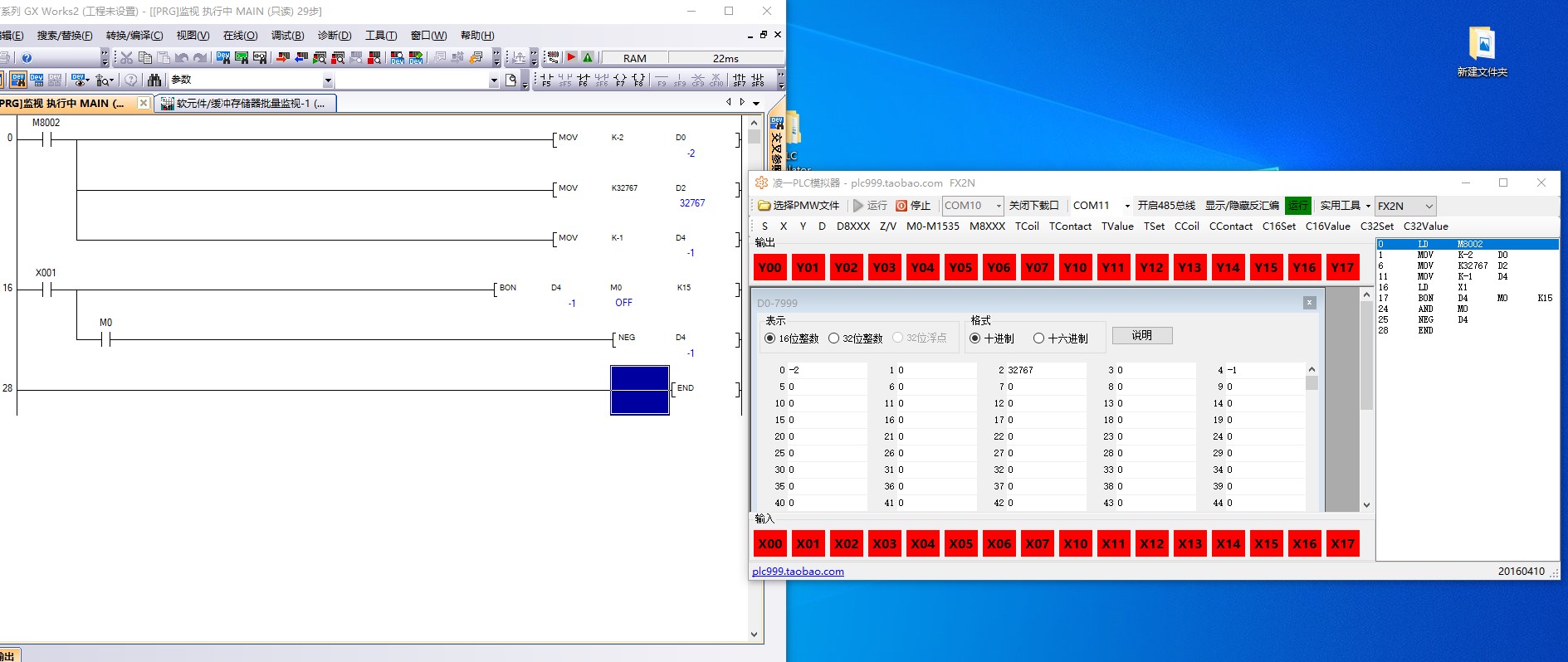Viewport: 1568px width, 662px height.
Task: Click the Cut scissors icon in toolbar
Action: tap(126, 58)
